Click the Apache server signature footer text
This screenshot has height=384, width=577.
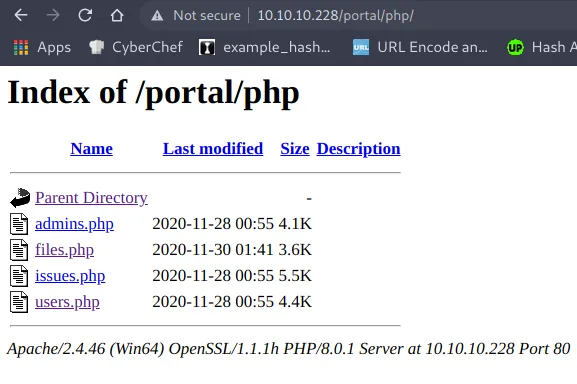(289, 349)
